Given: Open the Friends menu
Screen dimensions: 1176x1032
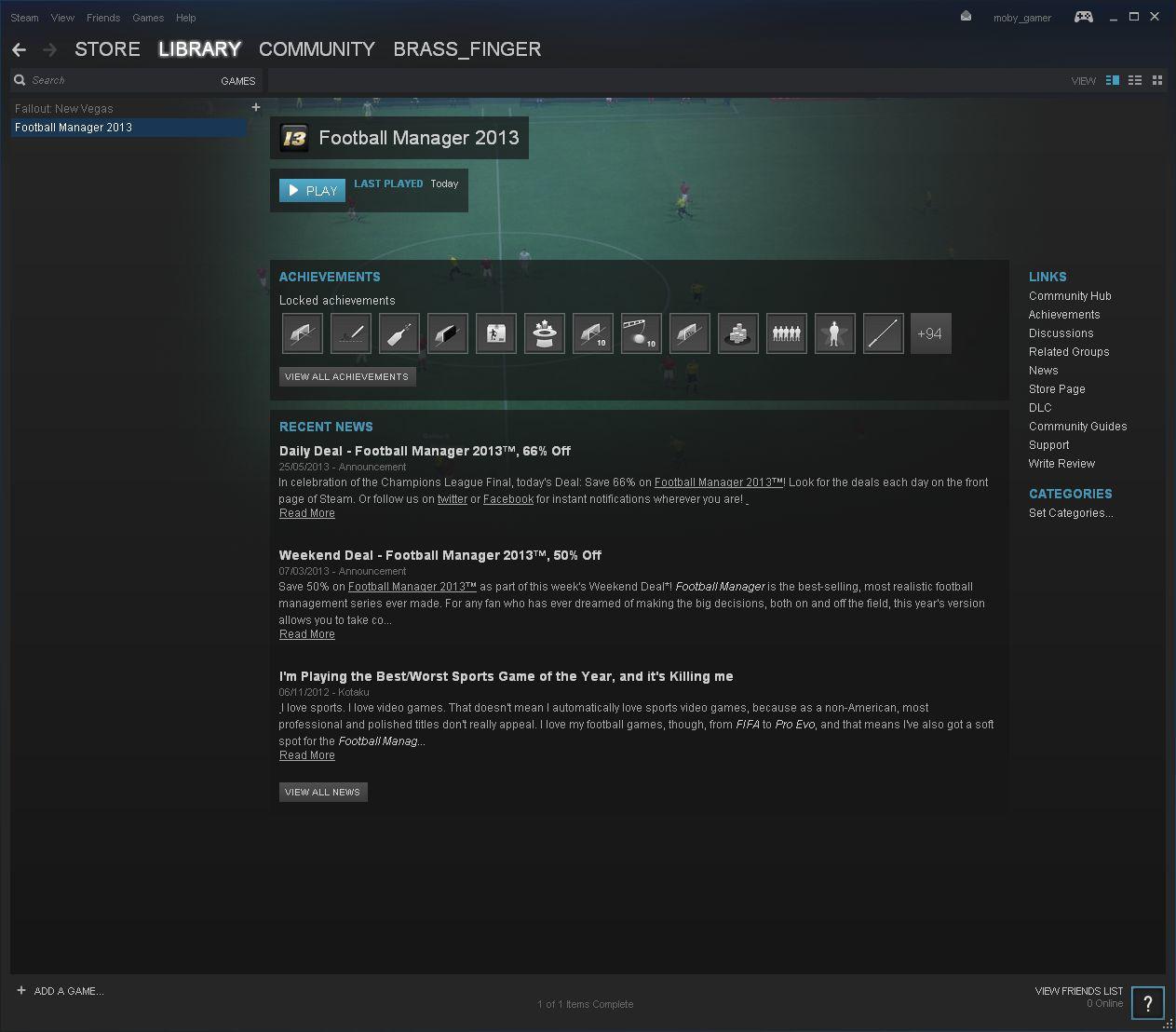Looking at the screenshot, I should pos(103,18).
